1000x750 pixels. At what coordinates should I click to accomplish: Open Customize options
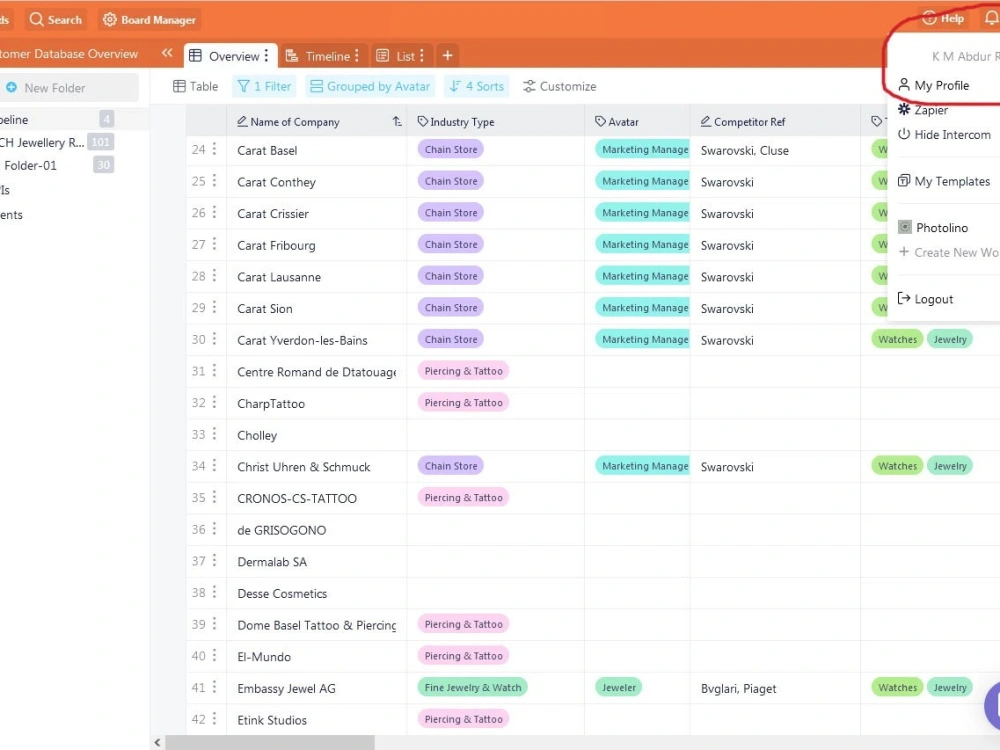click(559, 86)
